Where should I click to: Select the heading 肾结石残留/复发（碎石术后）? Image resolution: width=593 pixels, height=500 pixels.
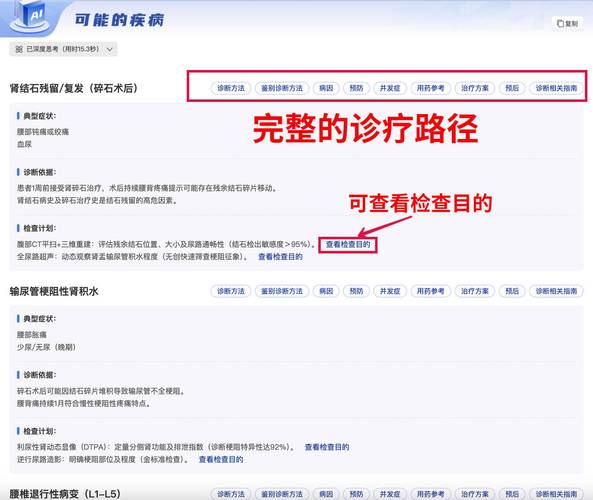point(74,88)
